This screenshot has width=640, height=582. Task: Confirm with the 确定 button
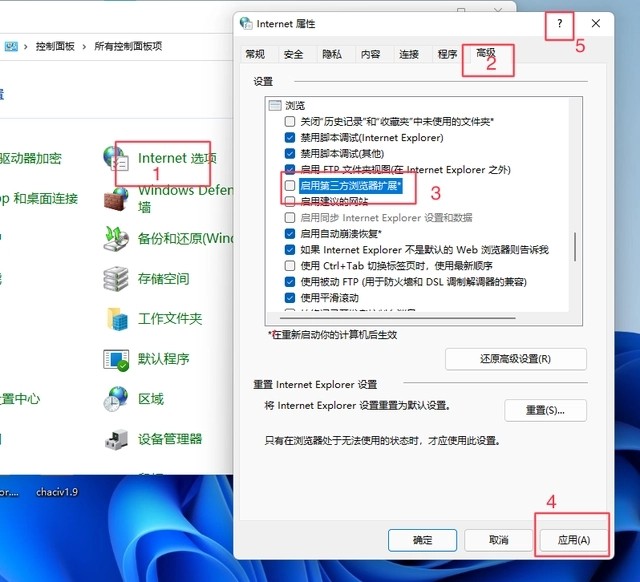(422, 540)
